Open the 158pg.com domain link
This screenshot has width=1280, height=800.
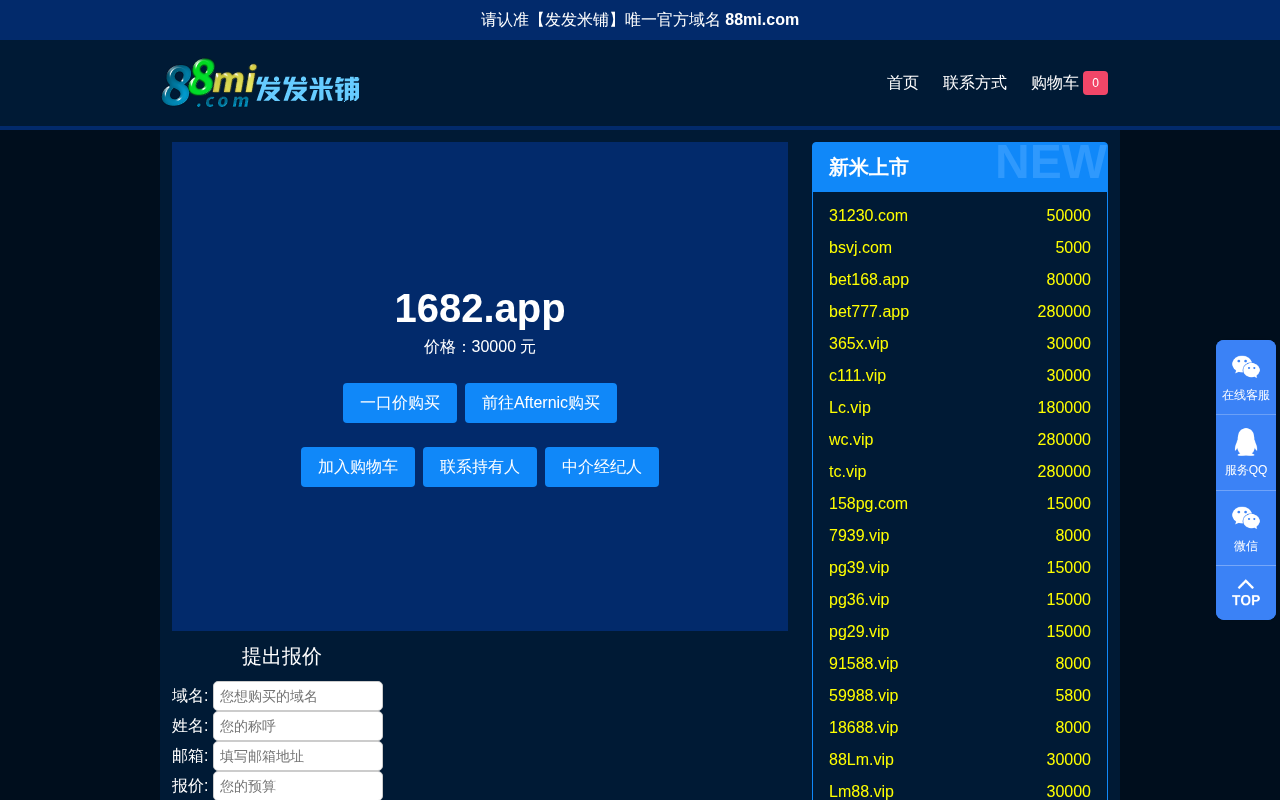(x=868, y=504)
